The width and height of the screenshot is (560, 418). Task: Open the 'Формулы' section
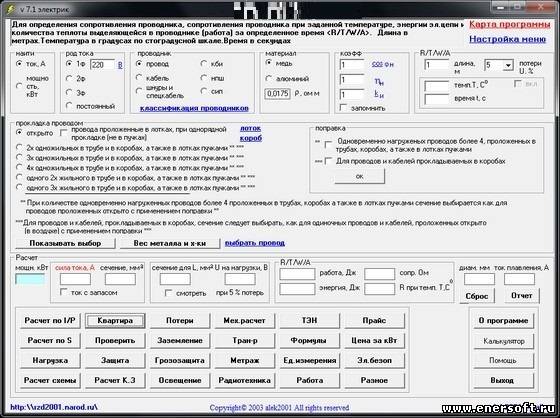pyautogui.click(x=309, y=340)
